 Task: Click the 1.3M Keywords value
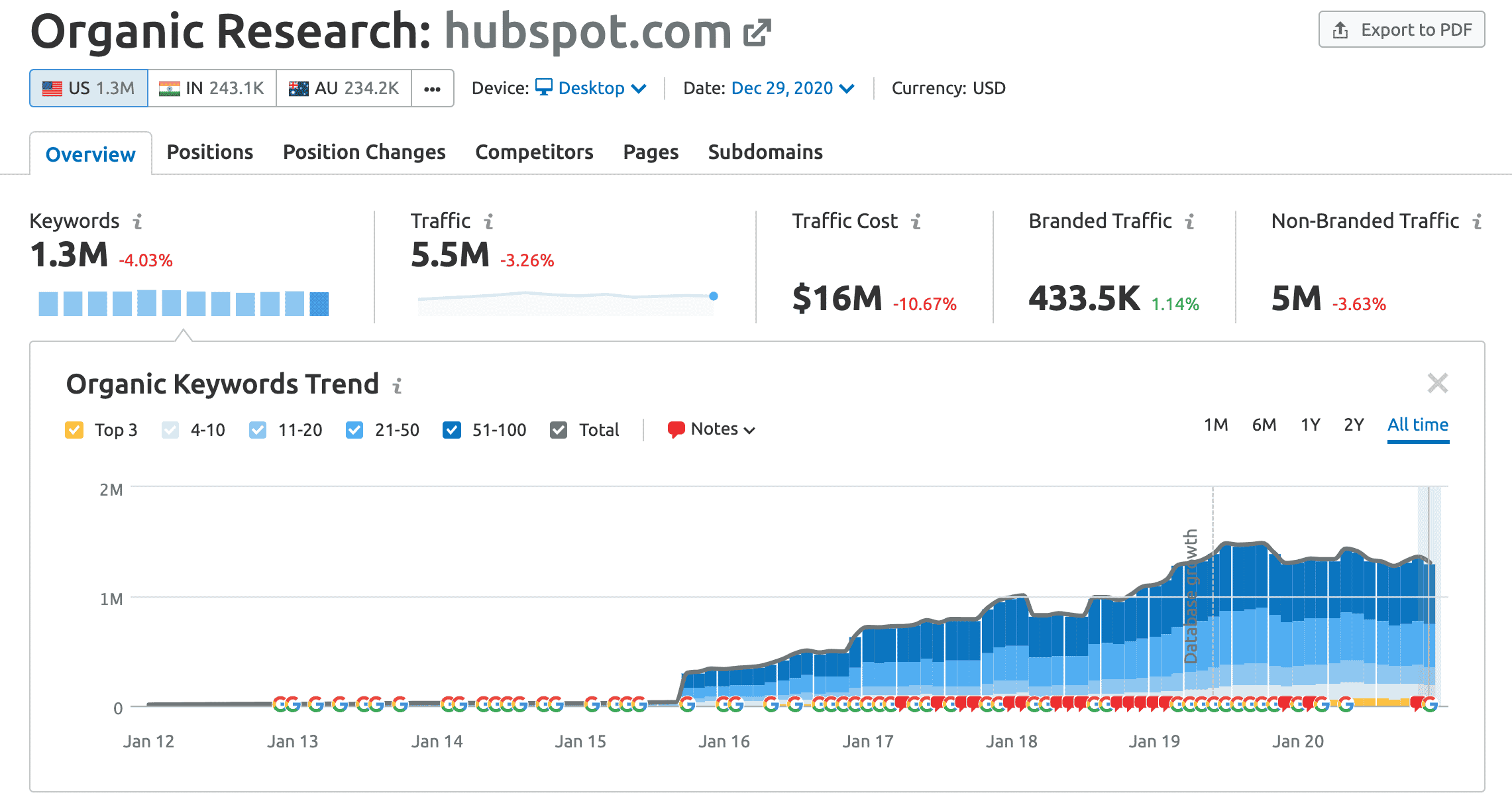69,254
